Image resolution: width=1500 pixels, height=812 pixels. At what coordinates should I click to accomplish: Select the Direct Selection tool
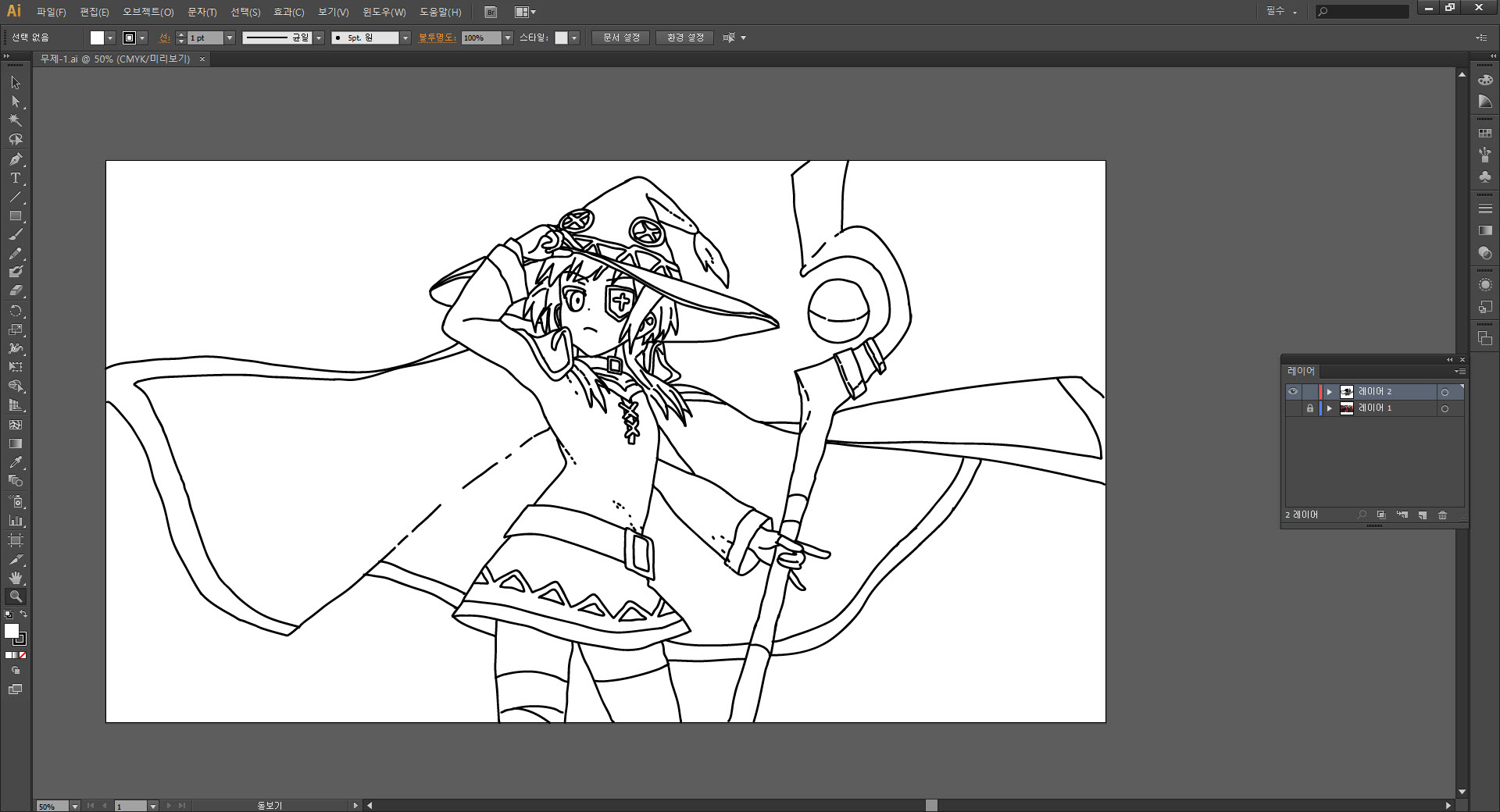click(x=16, y=101)
